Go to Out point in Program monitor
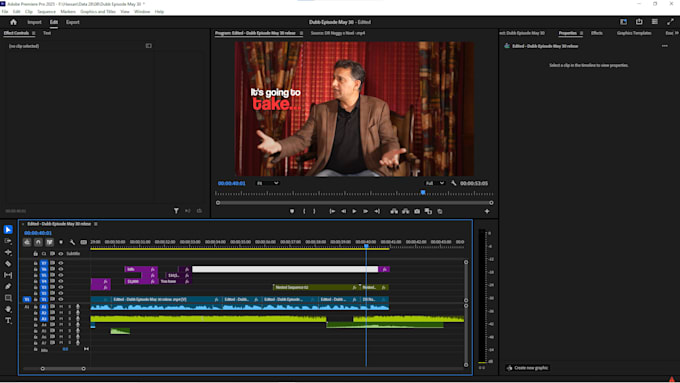Viewport: 680px width, 383px height. click(377, 211)
